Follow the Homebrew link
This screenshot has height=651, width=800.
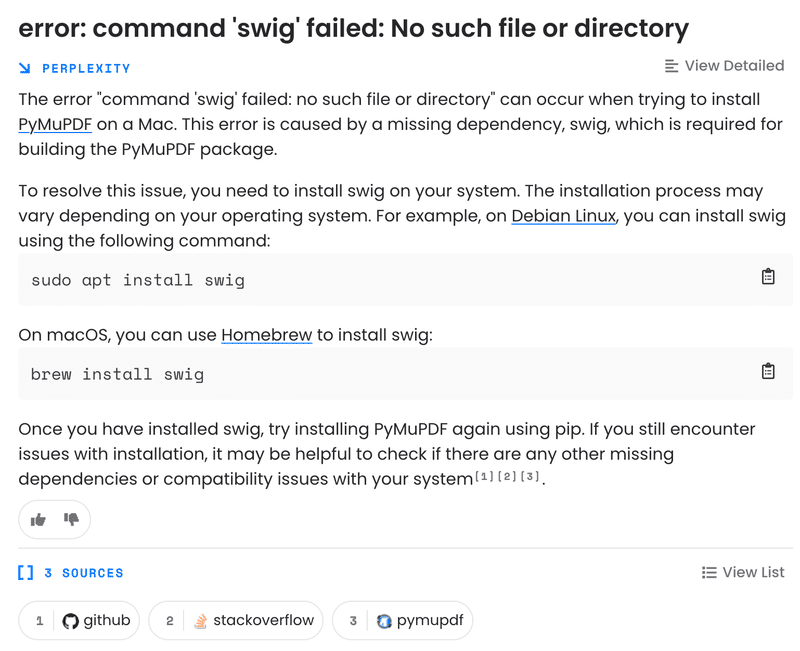(x=267, y=335)
